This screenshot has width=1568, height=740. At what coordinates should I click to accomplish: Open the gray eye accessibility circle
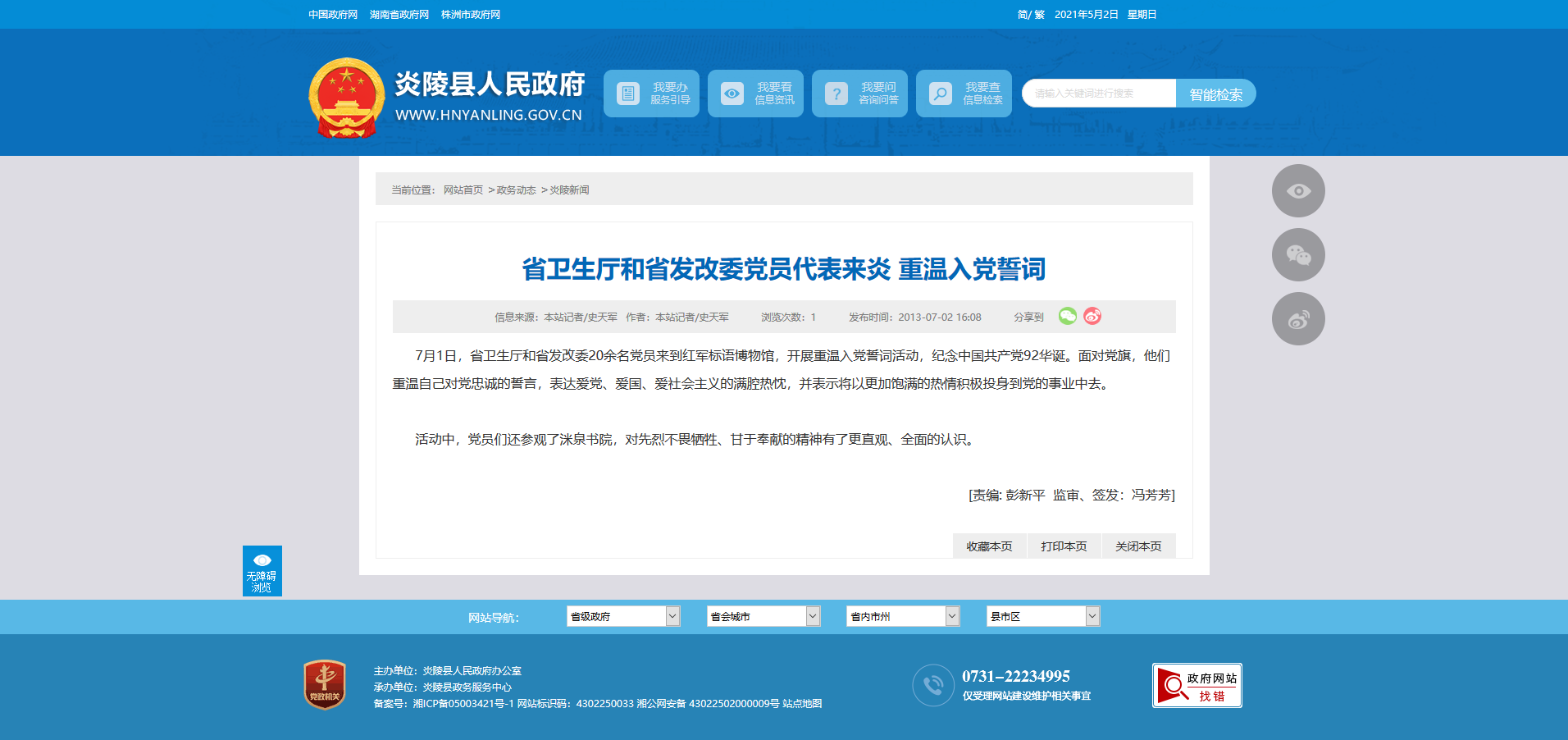(1298, 191)
